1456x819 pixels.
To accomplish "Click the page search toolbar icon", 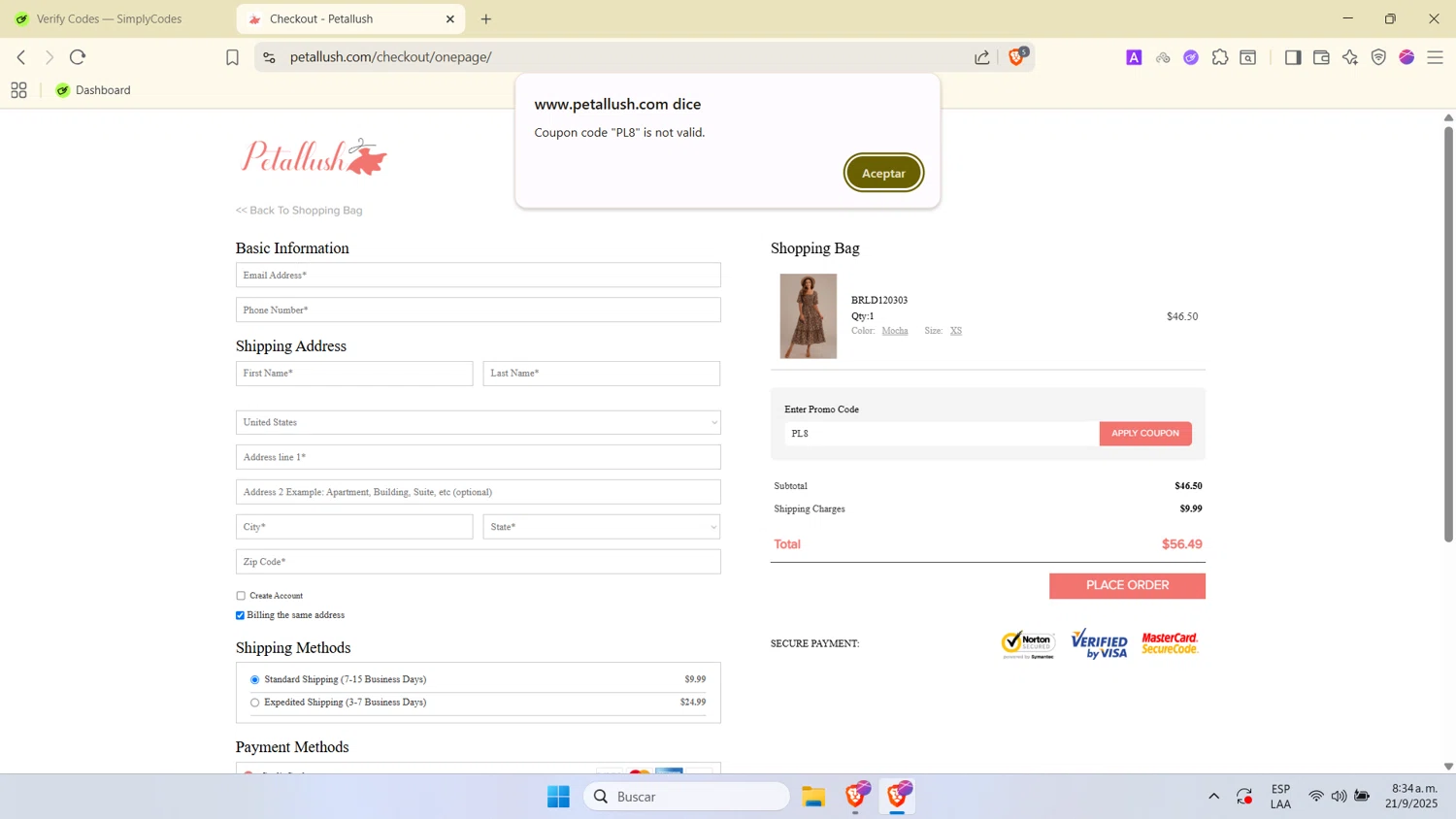I will (x=1248, y=57).
